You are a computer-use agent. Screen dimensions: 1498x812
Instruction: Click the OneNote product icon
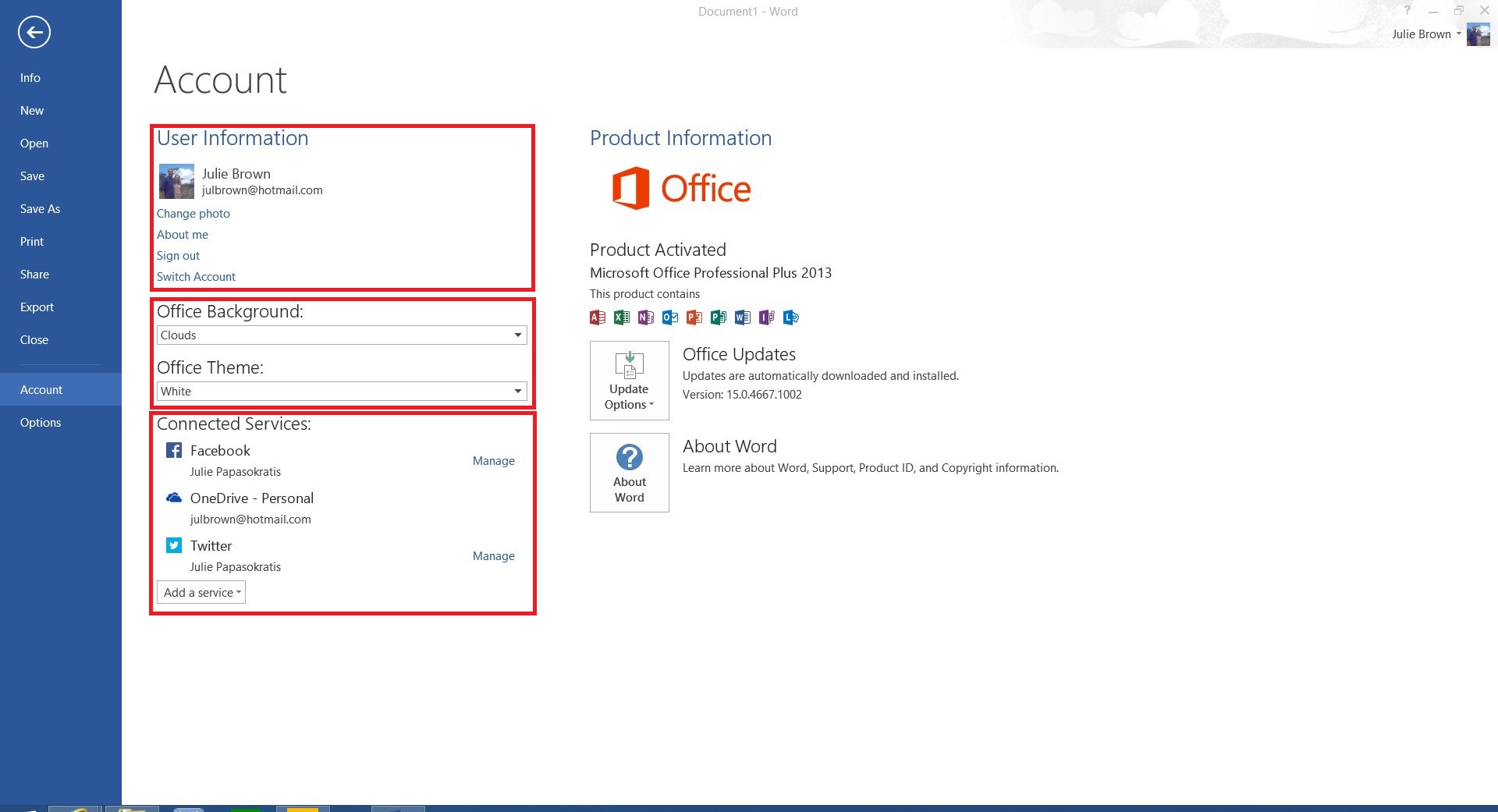[645, 317]
